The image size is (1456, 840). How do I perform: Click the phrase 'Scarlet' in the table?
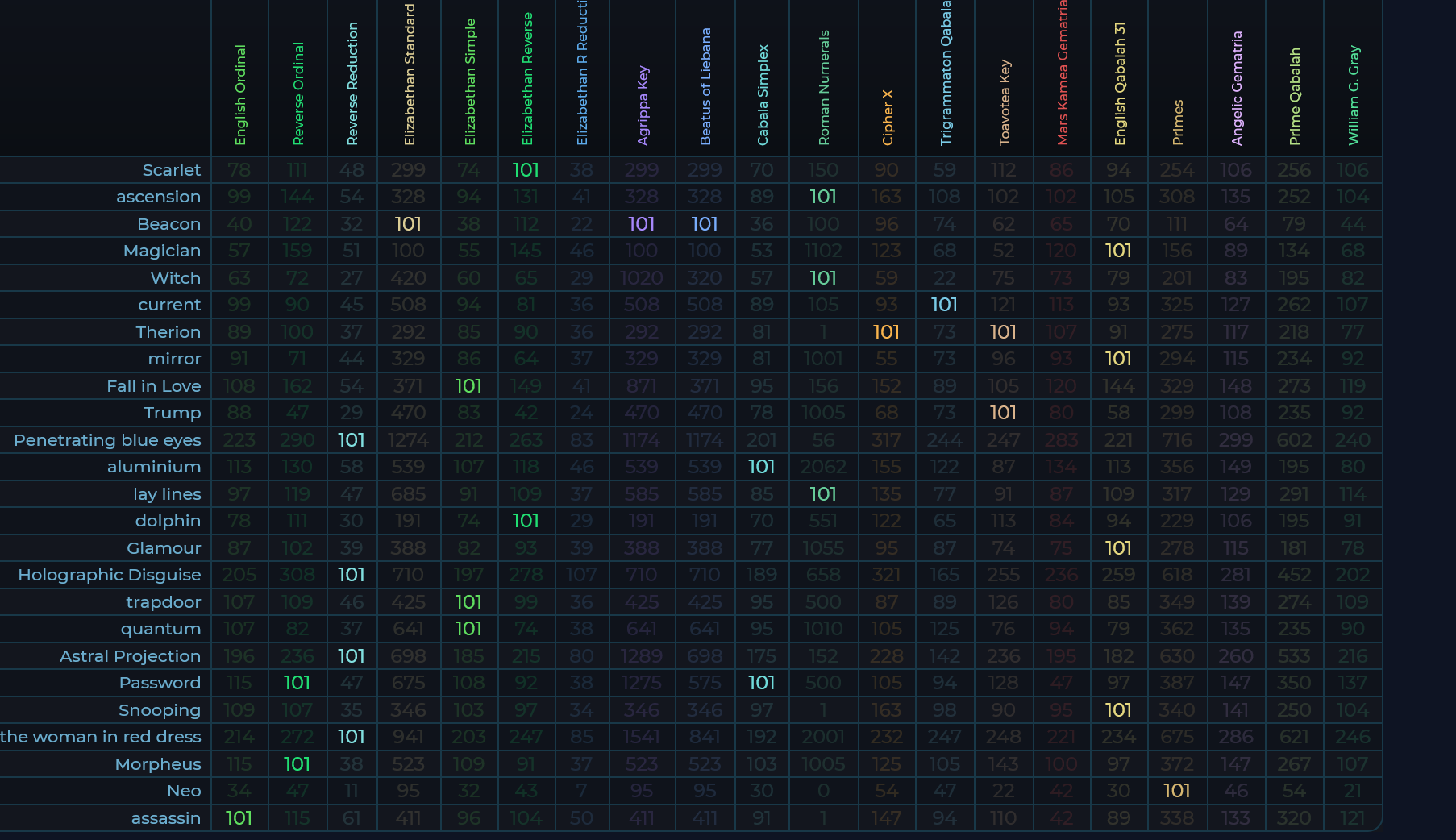pos(171,170)
